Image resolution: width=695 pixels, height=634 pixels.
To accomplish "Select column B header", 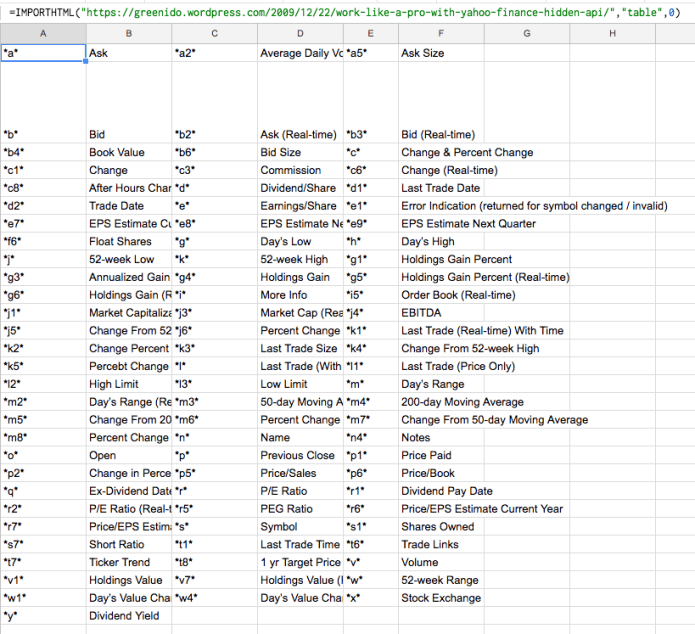I will pyautogui.click(x=129, y=33).
